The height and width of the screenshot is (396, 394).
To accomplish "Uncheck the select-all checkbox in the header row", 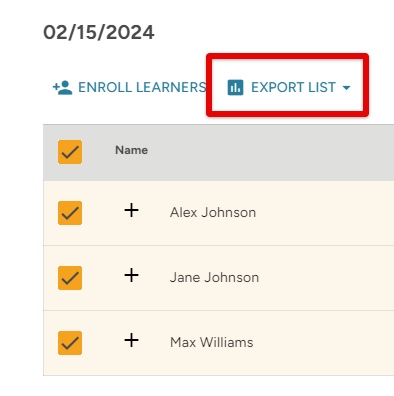I will point(70,152).
